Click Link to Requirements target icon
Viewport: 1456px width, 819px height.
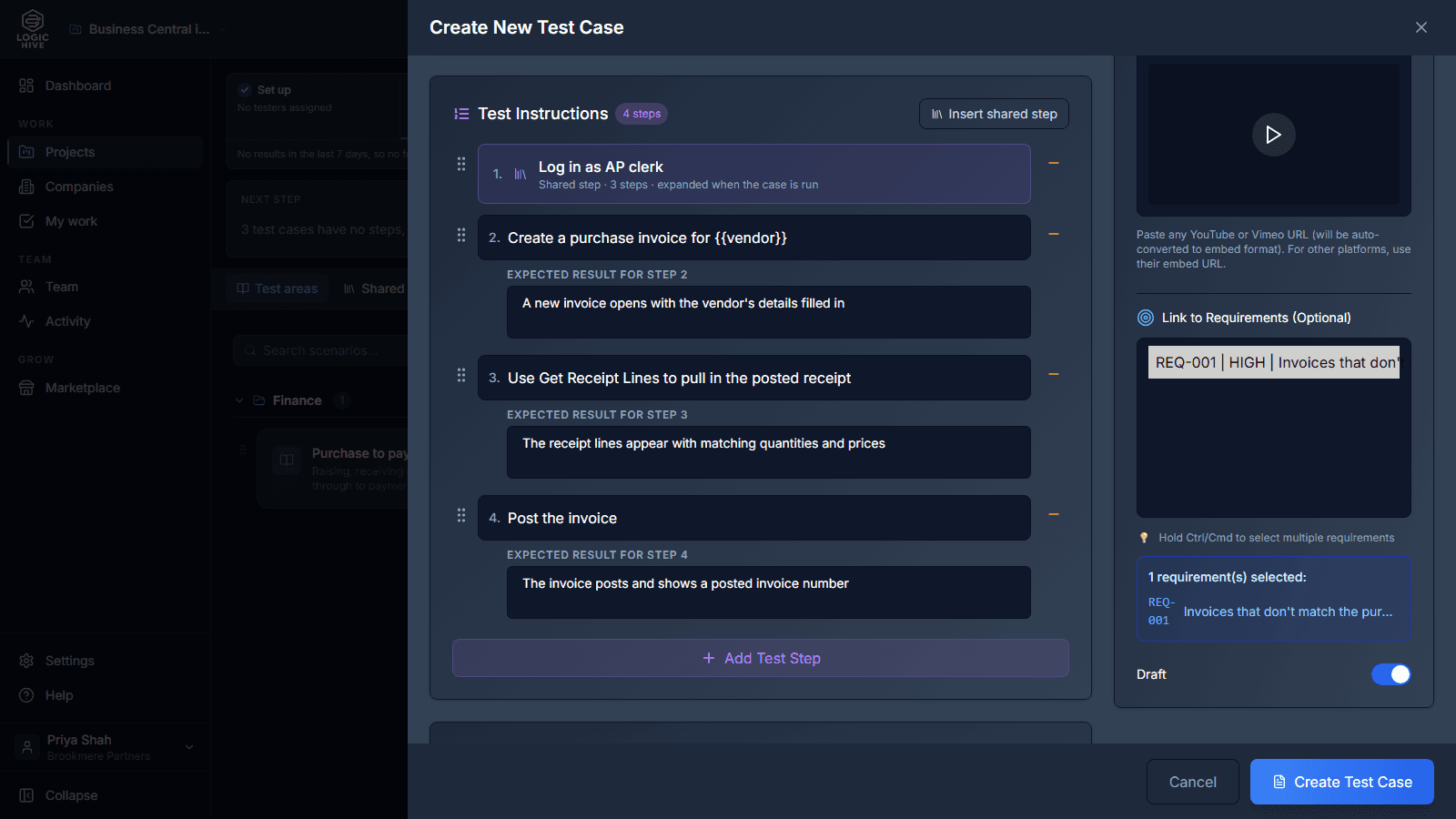pos(1146,318)
